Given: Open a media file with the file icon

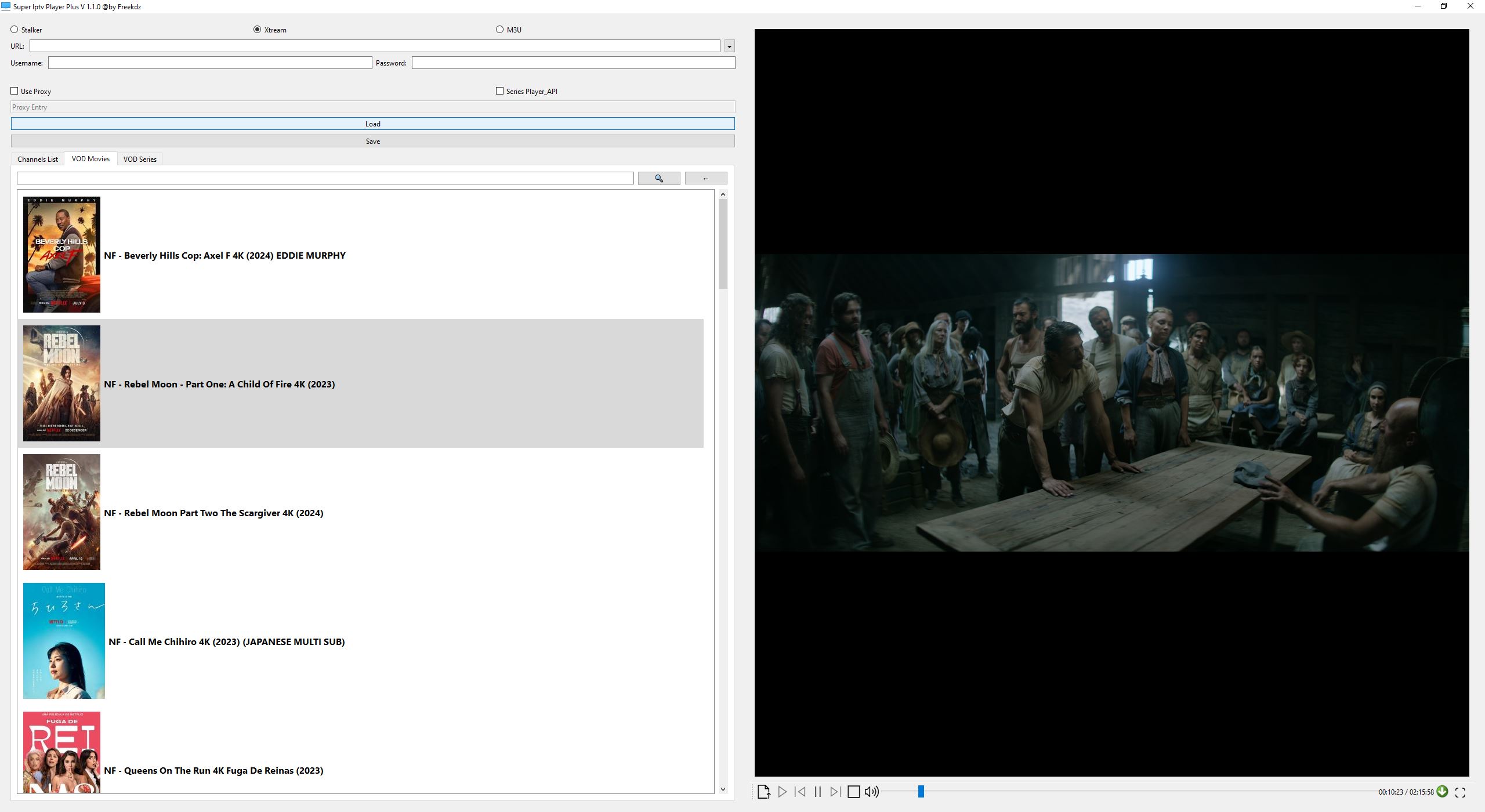Looking at the screenshot, I should click(x=764, y=792).
